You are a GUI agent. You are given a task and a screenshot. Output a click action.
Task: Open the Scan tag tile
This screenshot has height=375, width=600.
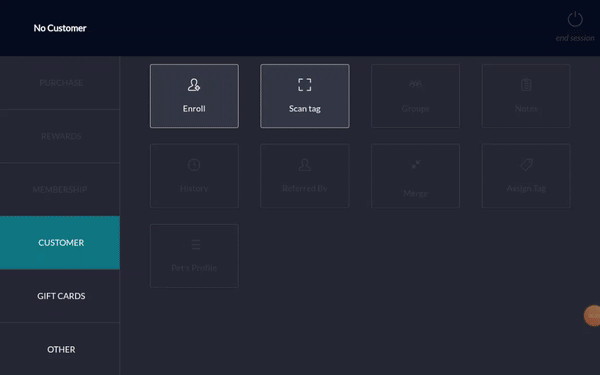305,96
